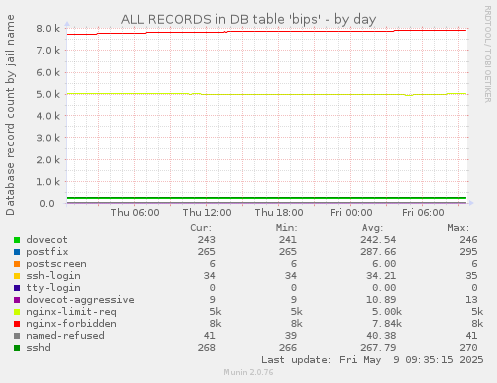Select the nginx-limit-req legend label
Image resolution: width=497 pixels, height=383 pixels.
[x=71, y=312]
